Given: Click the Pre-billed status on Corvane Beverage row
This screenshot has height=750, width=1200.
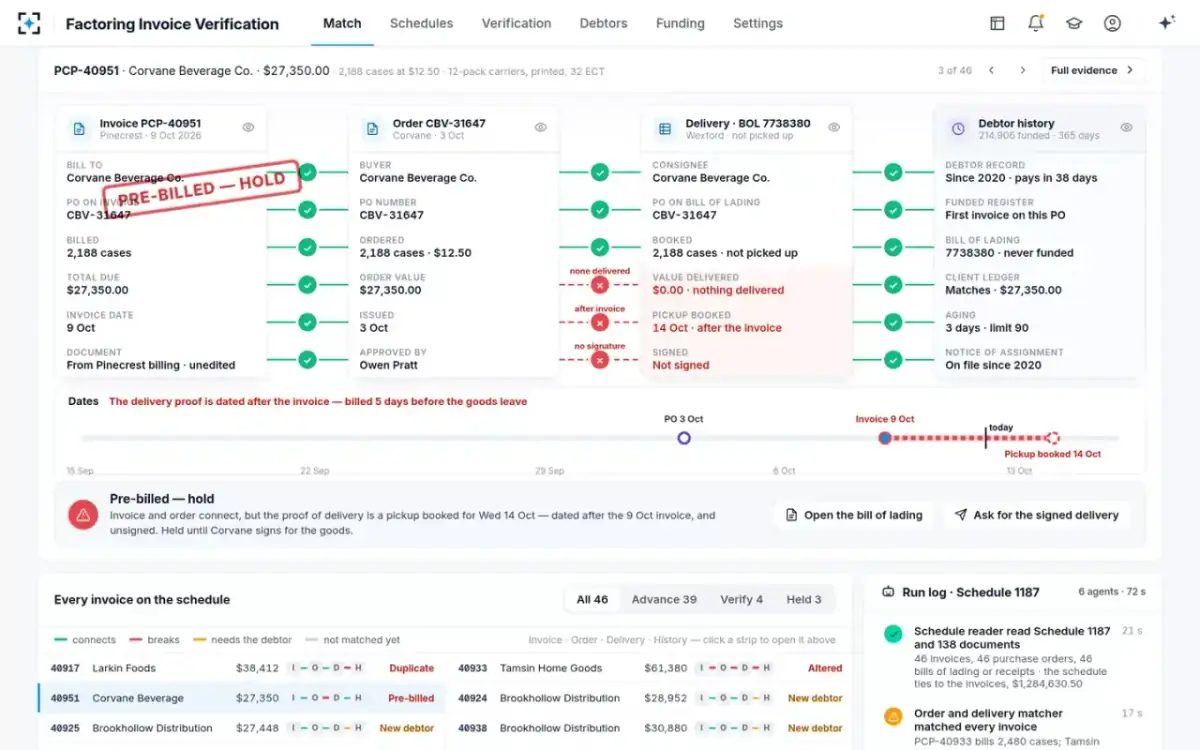Looking at the screenshot, I should pyautogui.click(x=411, y=698).
